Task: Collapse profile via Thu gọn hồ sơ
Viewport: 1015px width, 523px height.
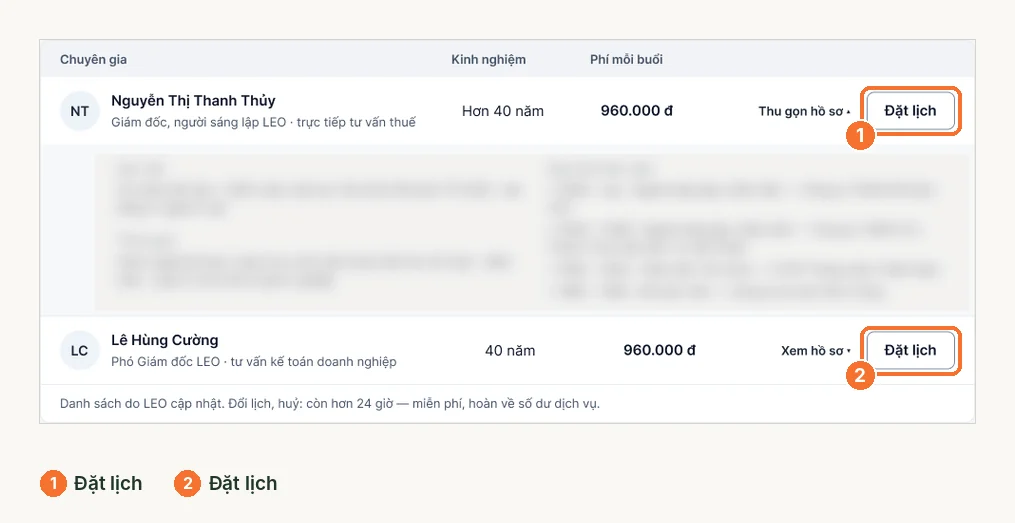Action: 804,111
